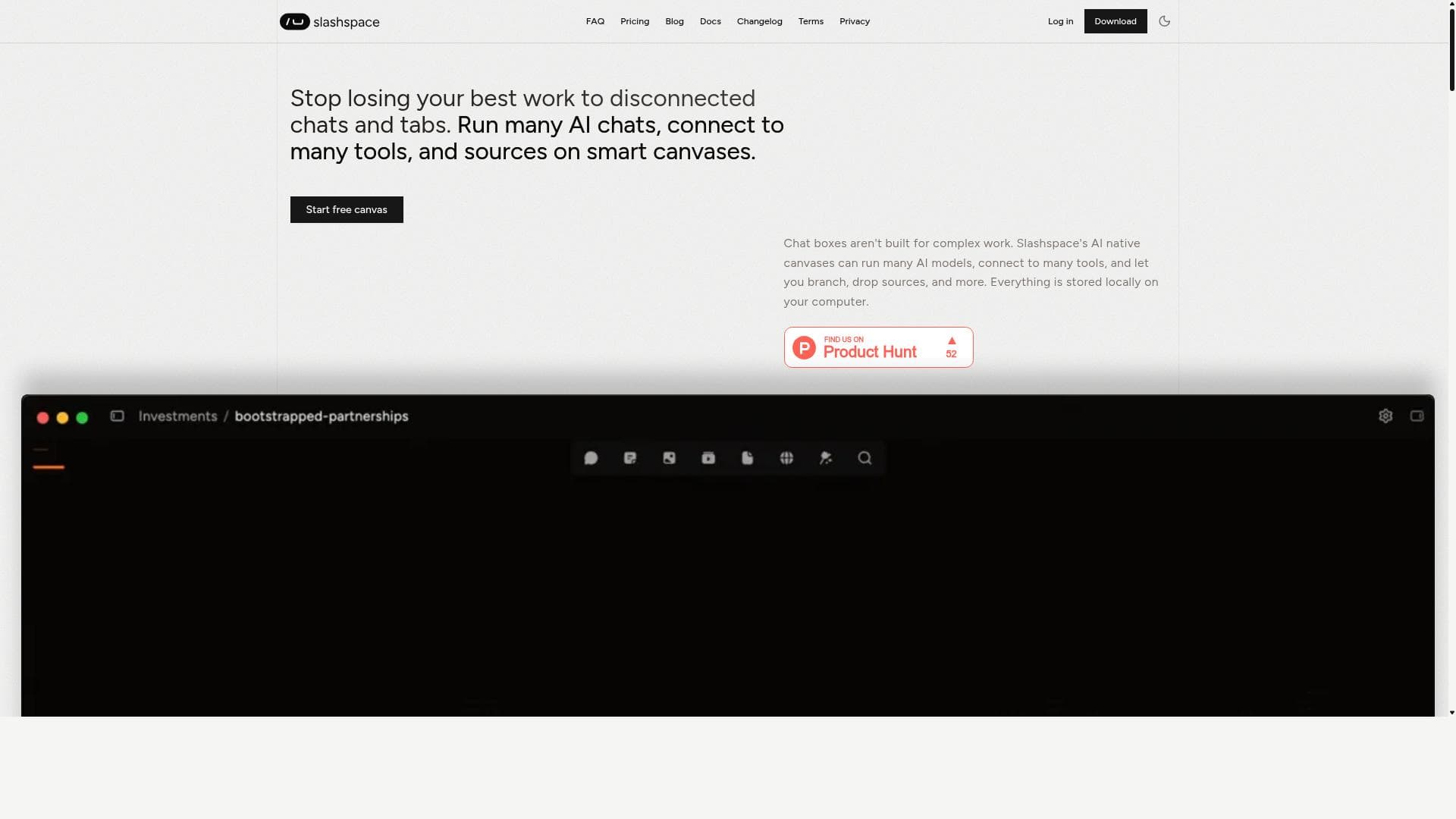Image resolution: width=1456 pixels, height=819 pixels.
Task: Click the slashspace logo
Action: point(330,22)
